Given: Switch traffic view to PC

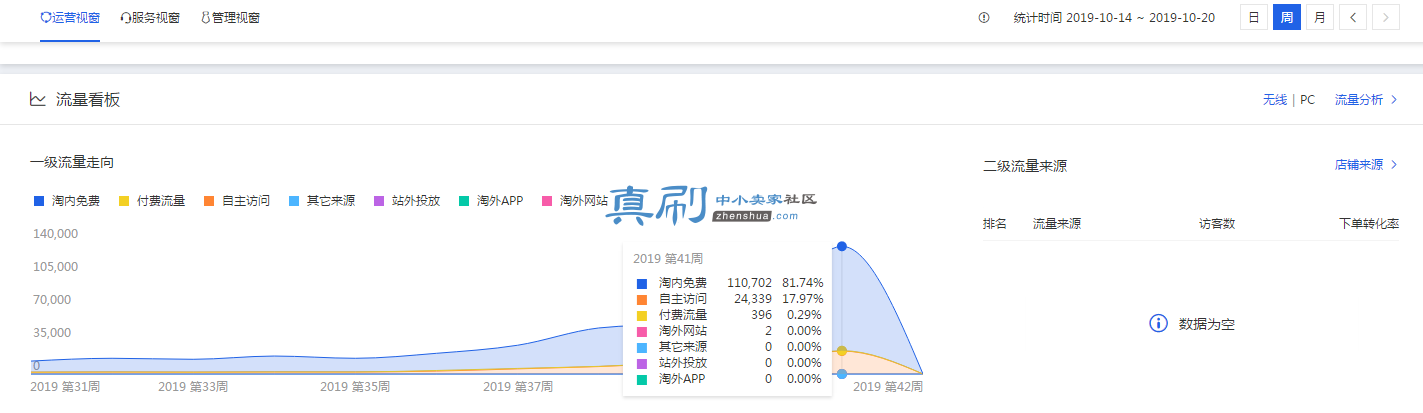Looking at the screenshot, I should [1307, 100].
